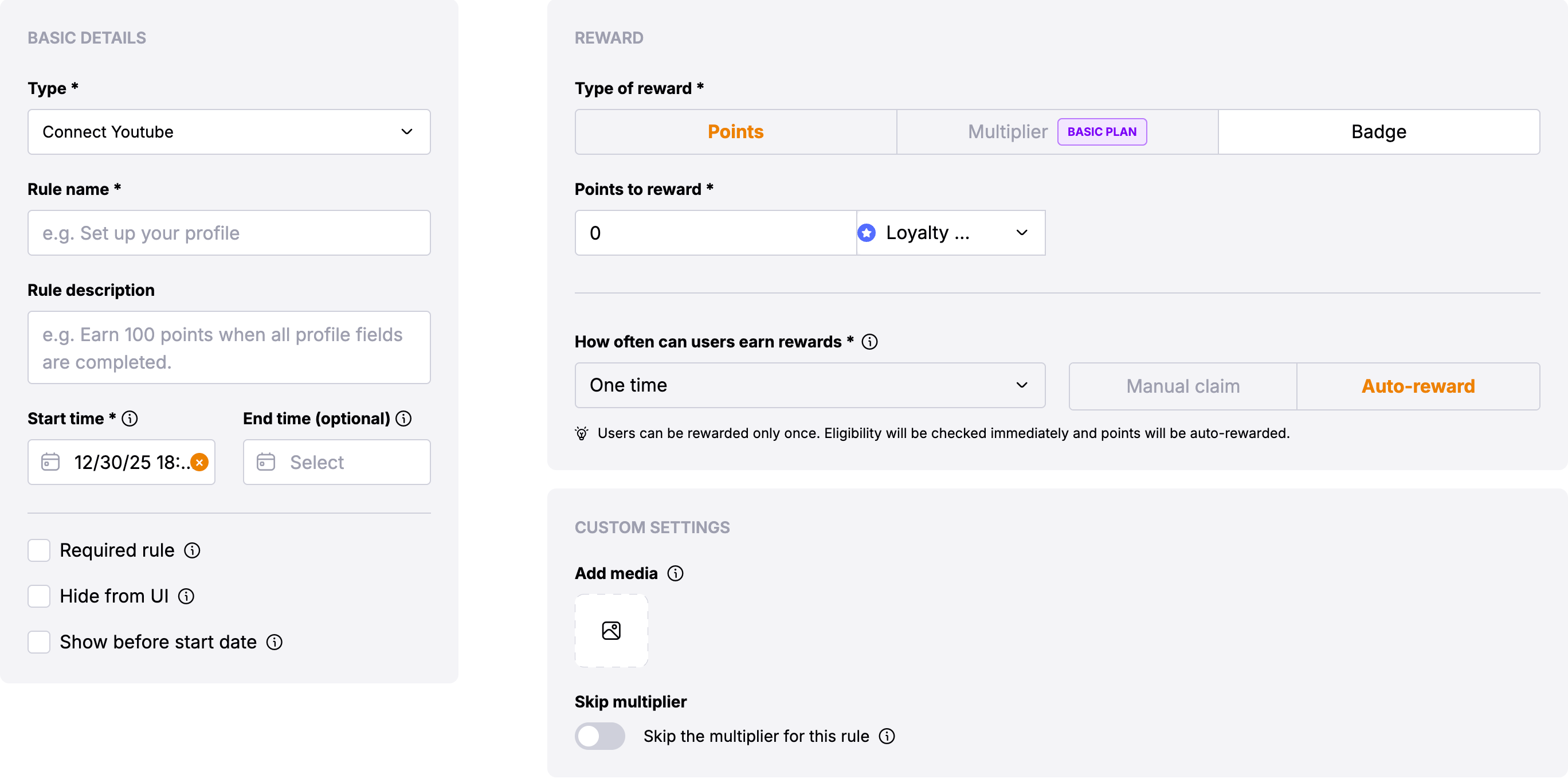Viewport: 1568px width, 782px height.
Task: Open the Connect Youtube type dropdown
Action: click(229, 132)
